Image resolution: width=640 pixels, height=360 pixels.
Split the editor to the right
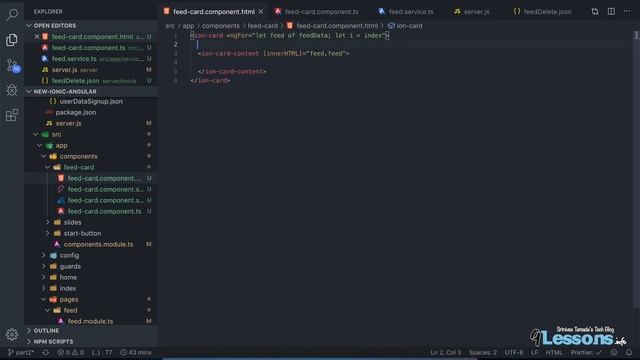(611, 11)
